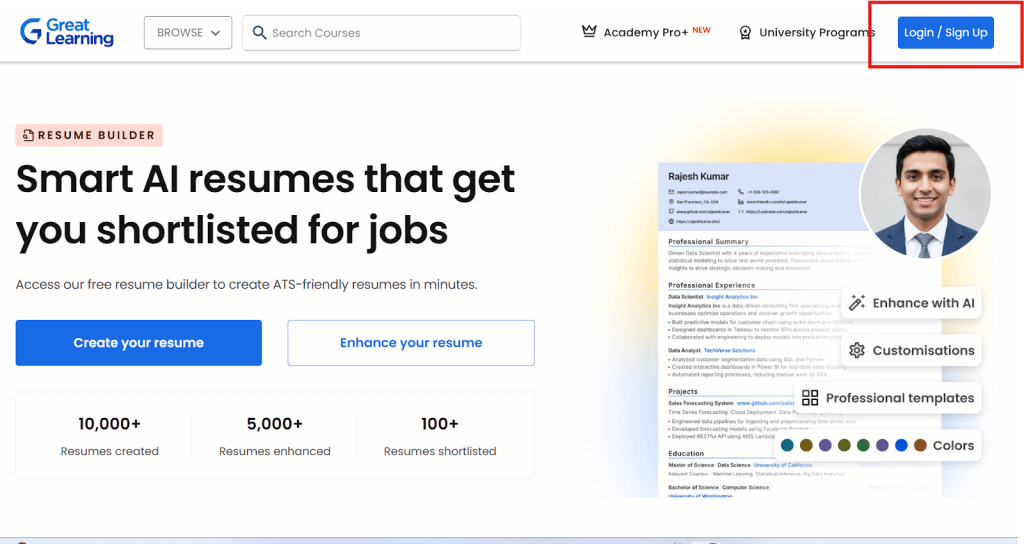Click the Professional templates grid icon
The width and height of the screenshot is (1024, 544).
810,398
